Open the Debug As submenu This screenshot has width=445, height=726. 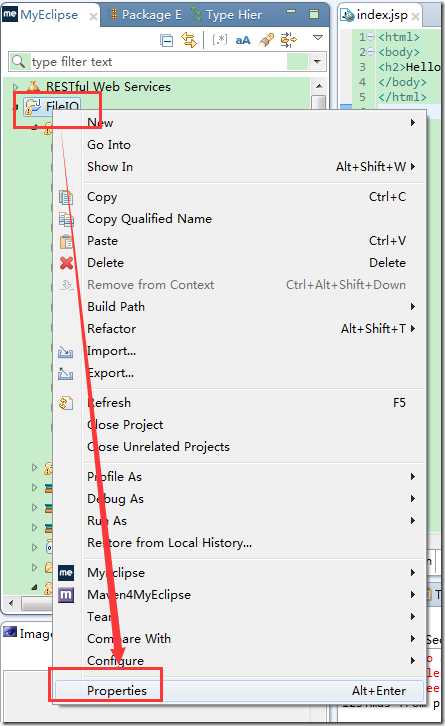[239, 499]
